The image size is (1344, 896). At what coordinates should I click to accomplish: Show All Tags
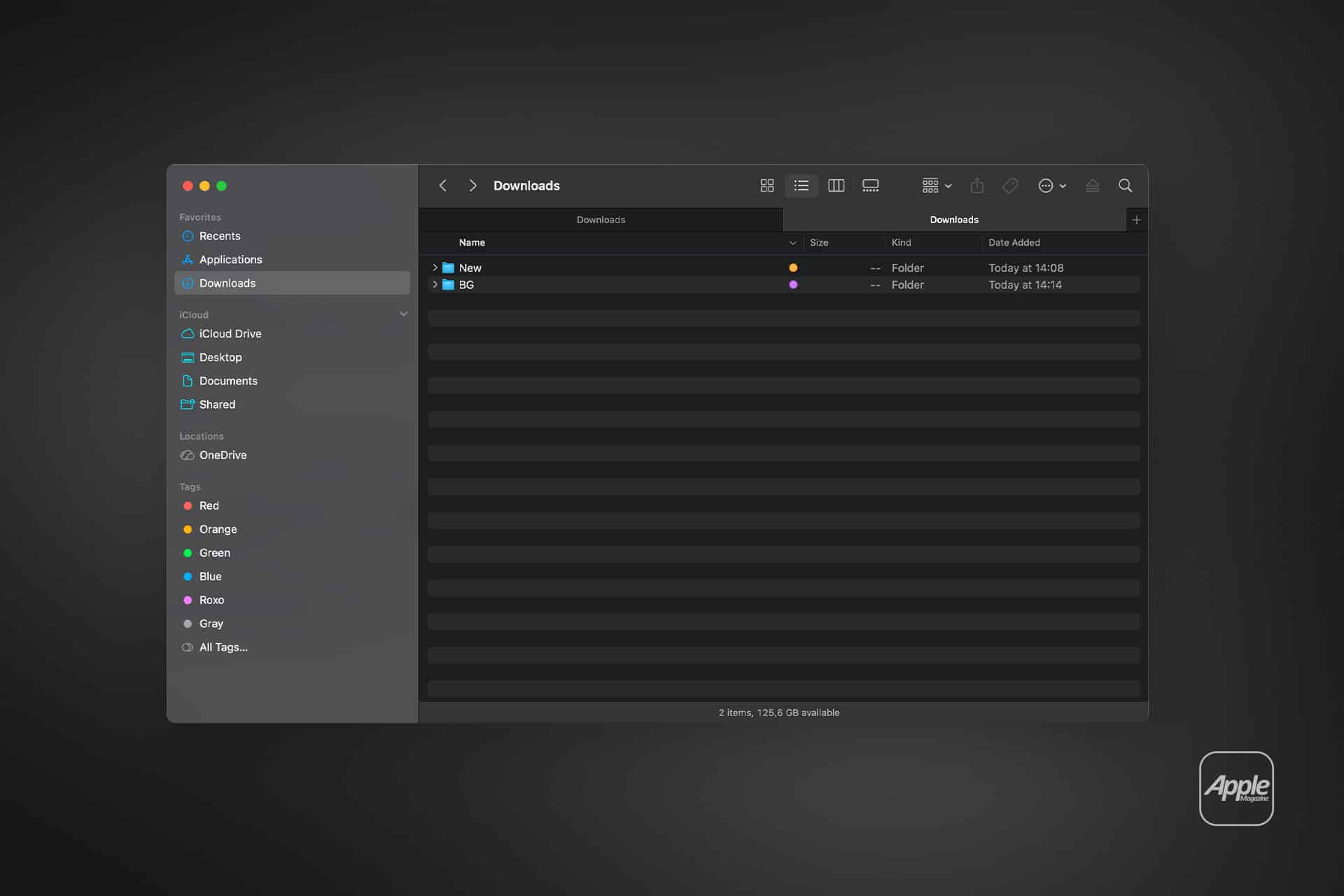tap(292, 647)
